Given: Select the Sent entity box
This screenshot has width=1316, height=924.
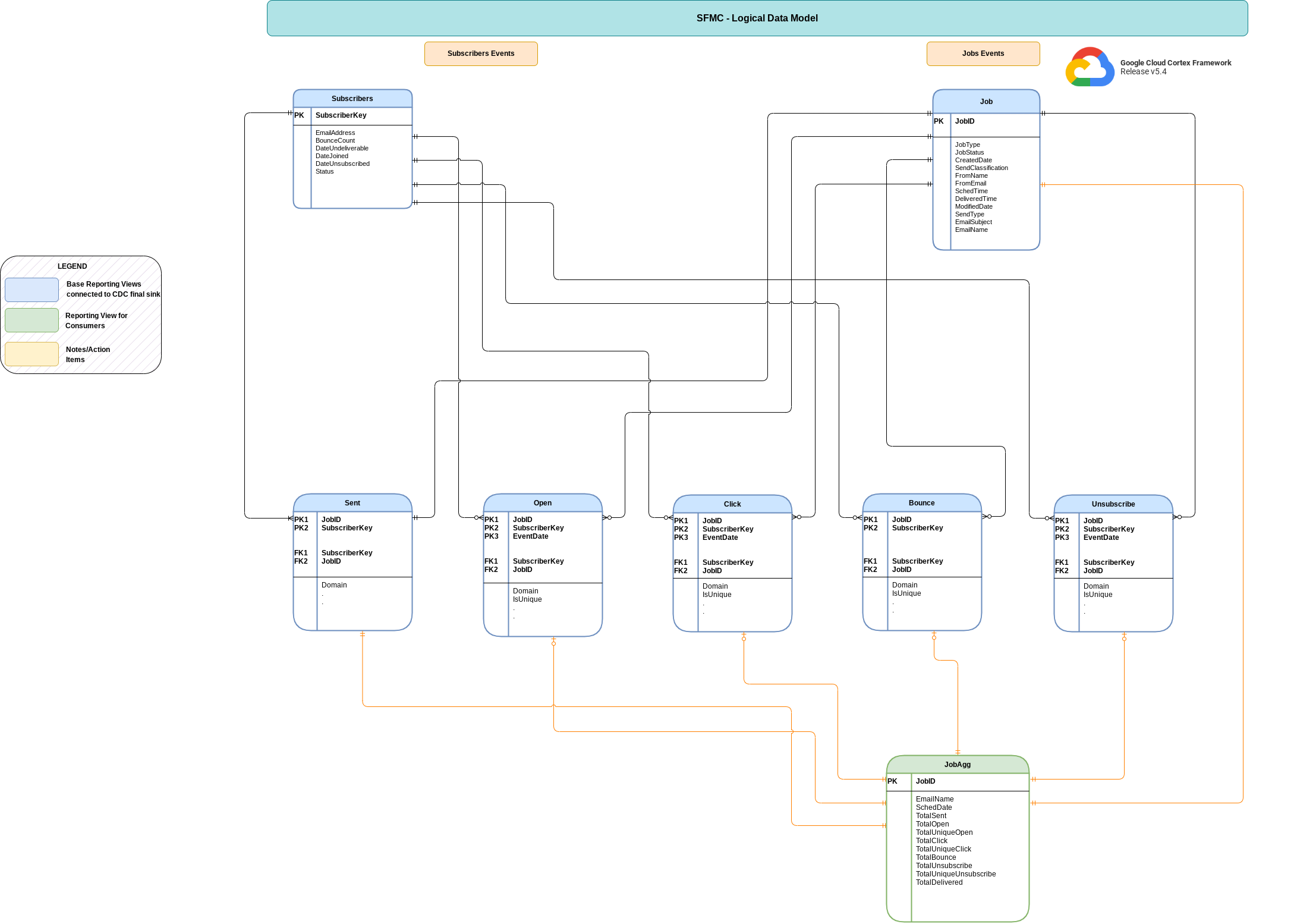Looking at the screenshot, I should pos(352,562).
